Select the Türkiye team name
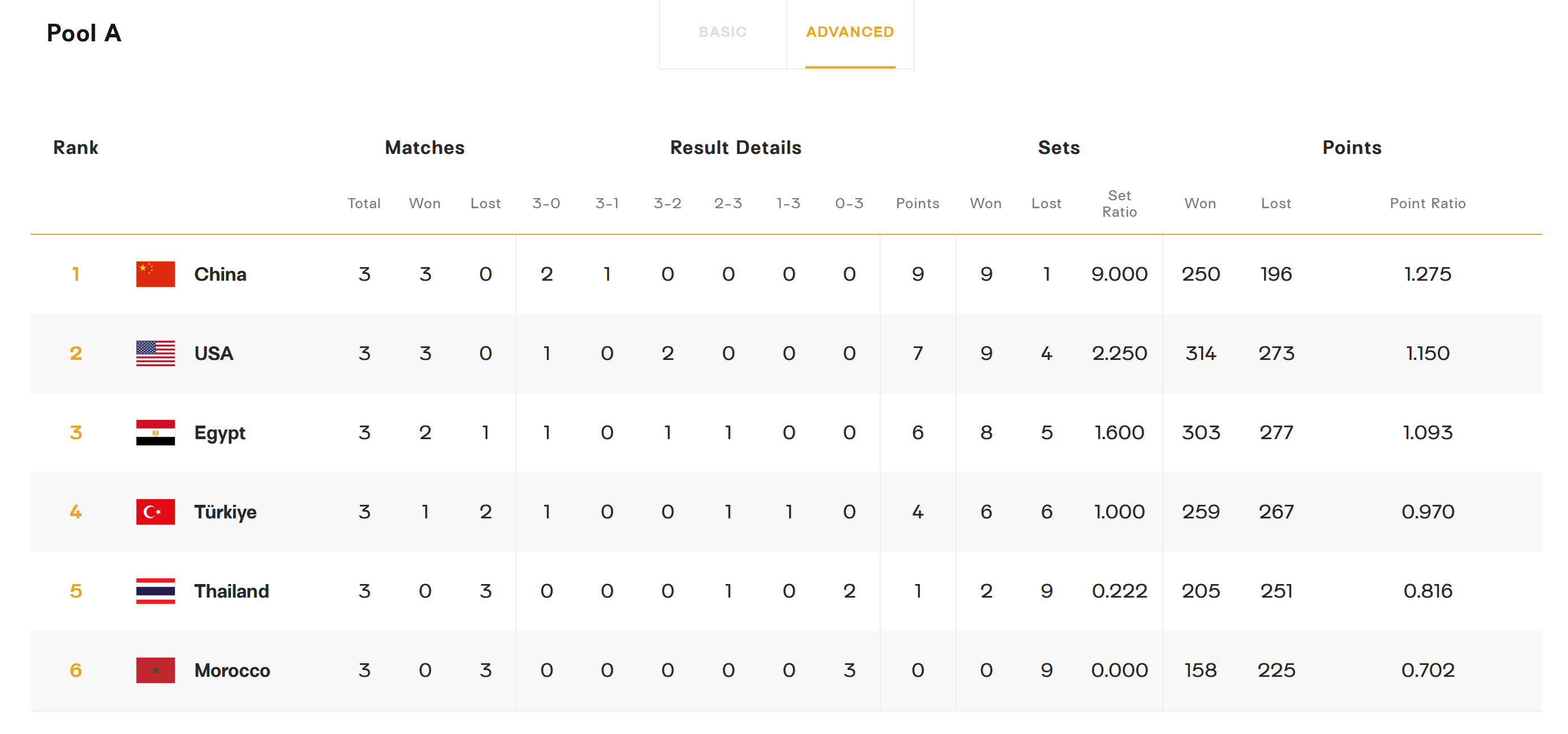Screen dimensions: 1568x734 click(x=225, y=512)
